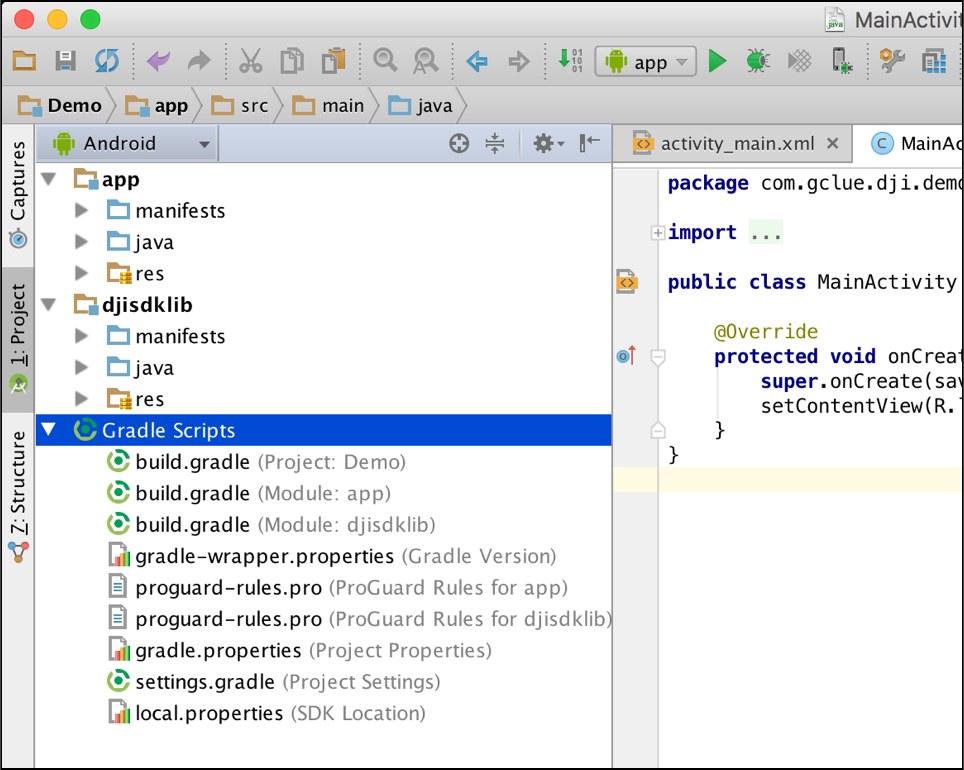
Task: Click the Undo arrow icon
Action: tap(158, 62)
